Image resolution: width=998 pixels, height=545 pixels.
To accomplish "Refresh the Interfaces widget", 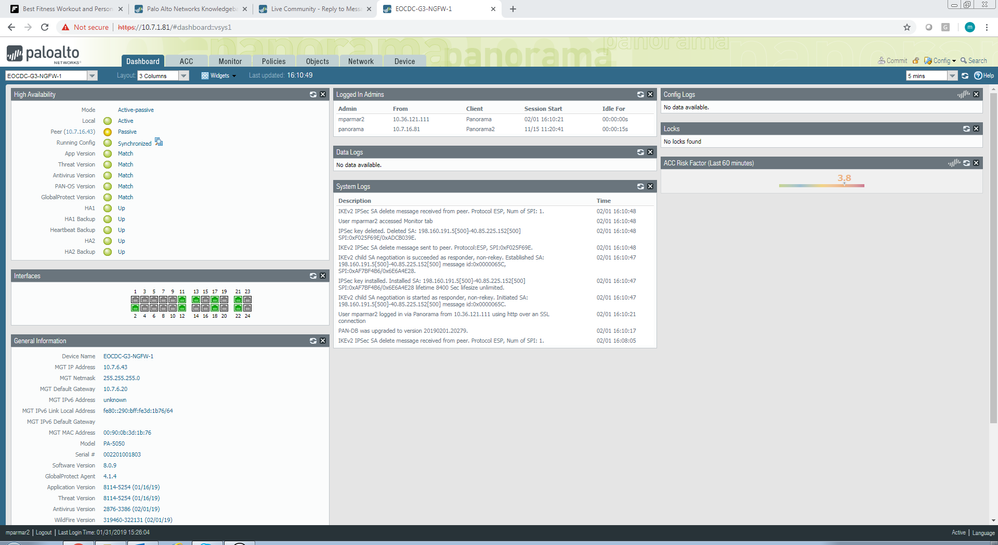I will coord(313,276).
